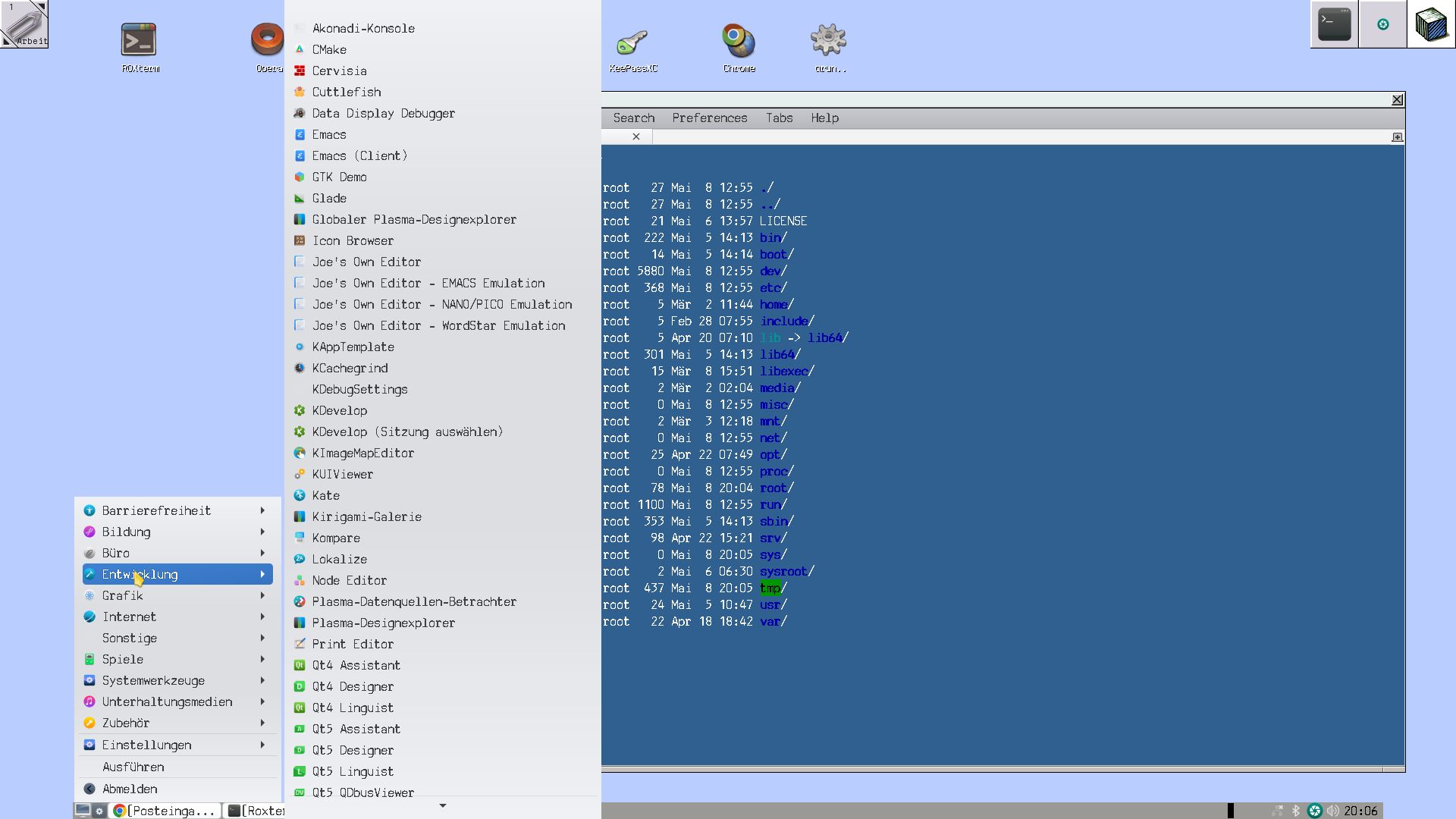
Task: Click the Bluetooth tray icon
Action: tap(1296, 811)
